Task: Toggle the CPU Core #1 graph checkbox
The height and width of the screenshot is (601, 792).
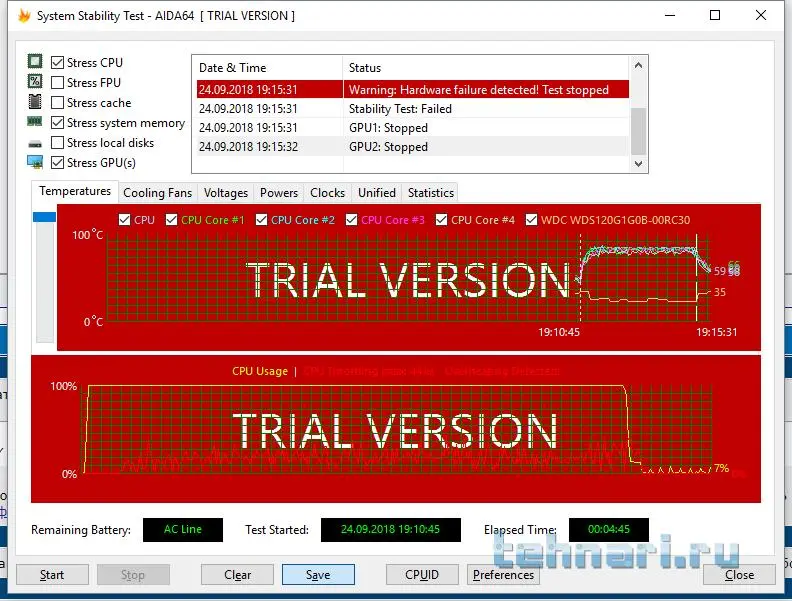Action: click(172, 220)
